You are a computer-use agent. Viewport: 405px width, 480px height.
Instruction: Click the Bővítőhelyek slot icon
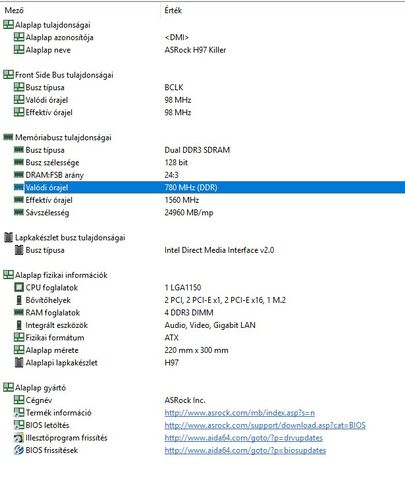(19, 300)
